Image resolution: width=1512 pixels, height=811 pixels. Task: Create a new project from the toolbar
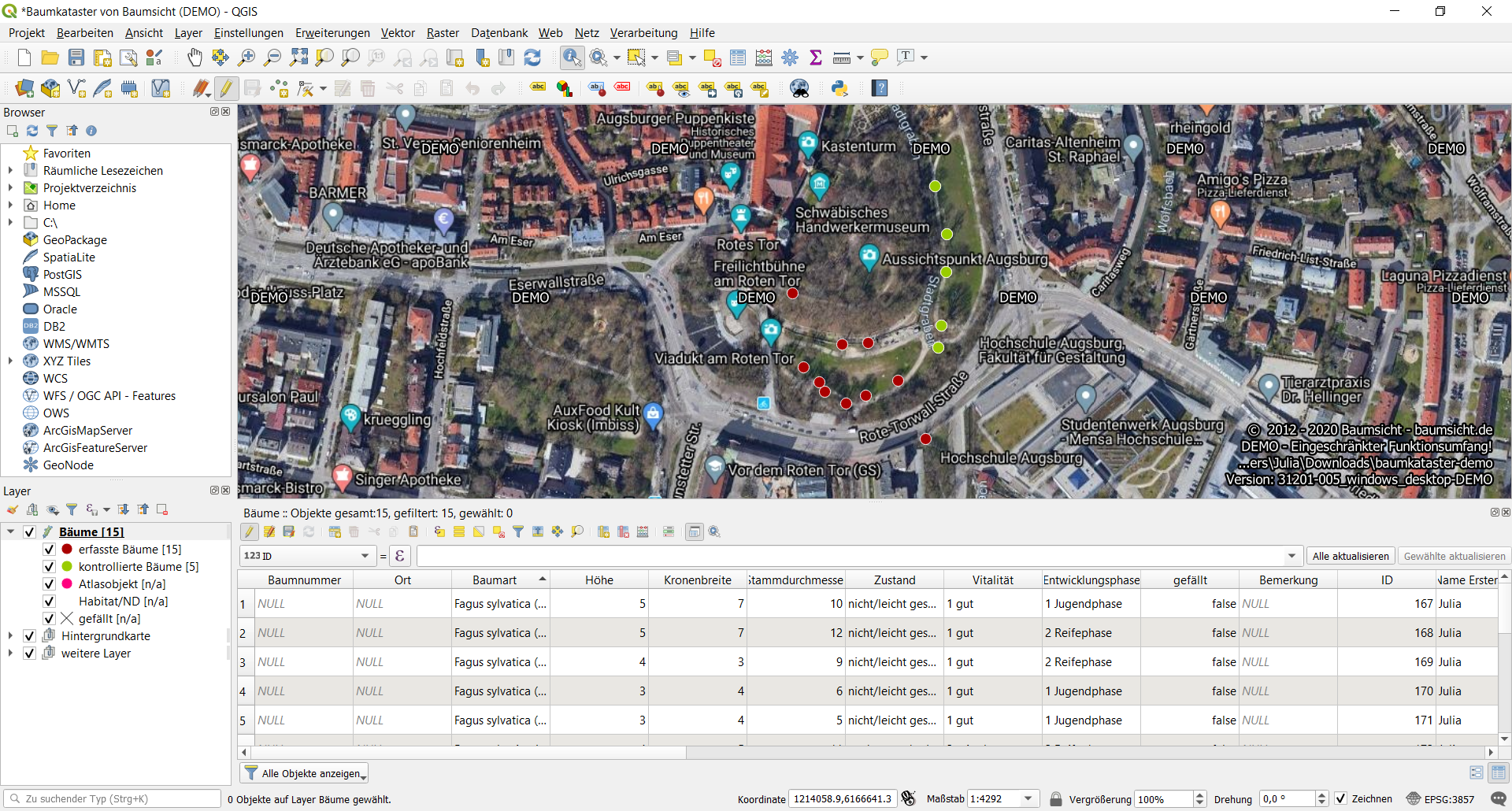pos(24,57)
